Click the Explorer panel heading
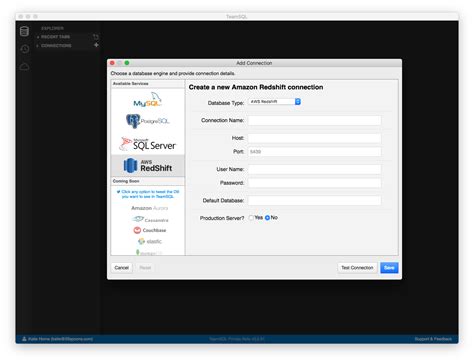This screenshot has height=362, width=474. point(52,28)
